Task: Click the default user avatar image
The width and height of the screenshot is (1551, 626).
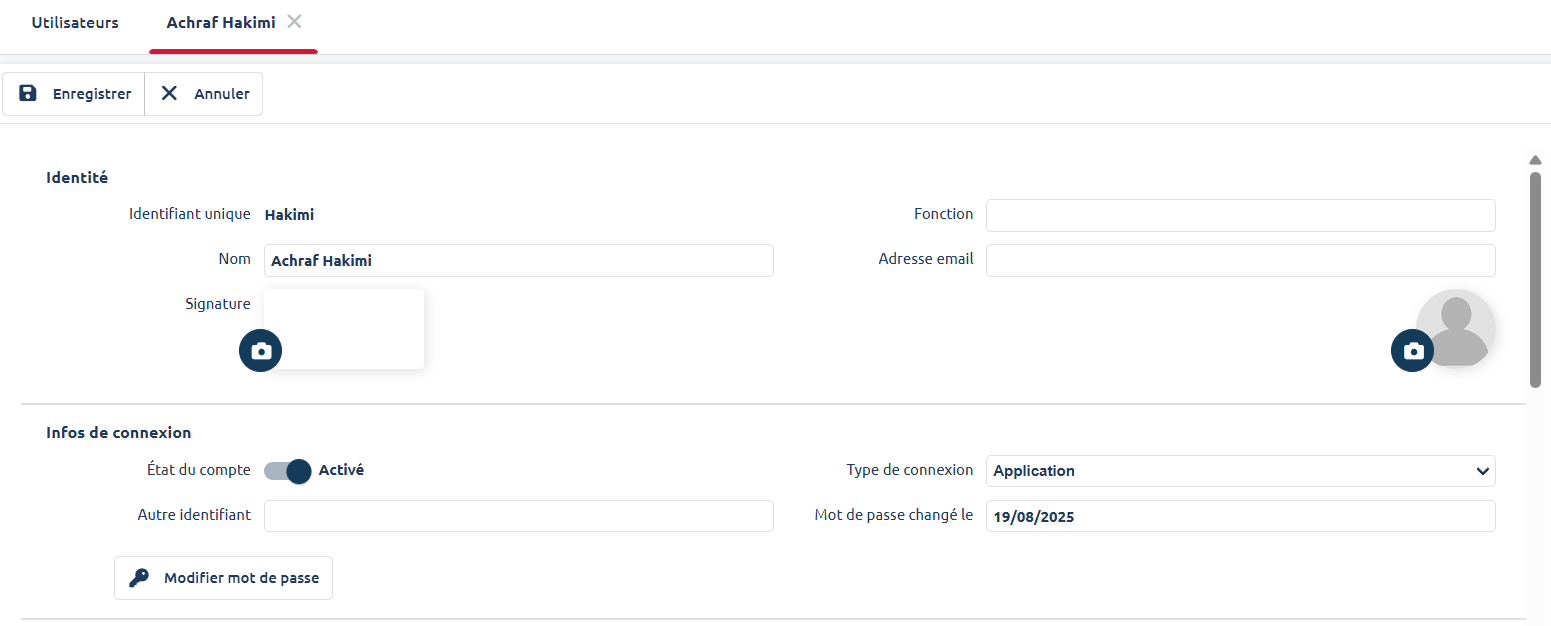Action: tap(1457, 325)
